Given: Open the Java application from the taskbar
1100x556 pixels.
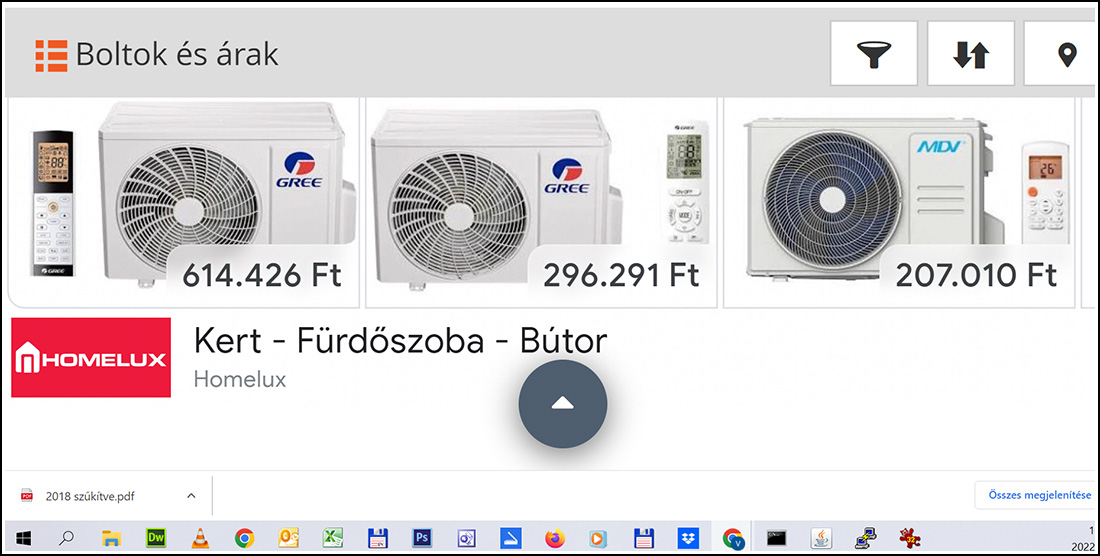Looking at the screenshot, I should (x=821, y=538).
